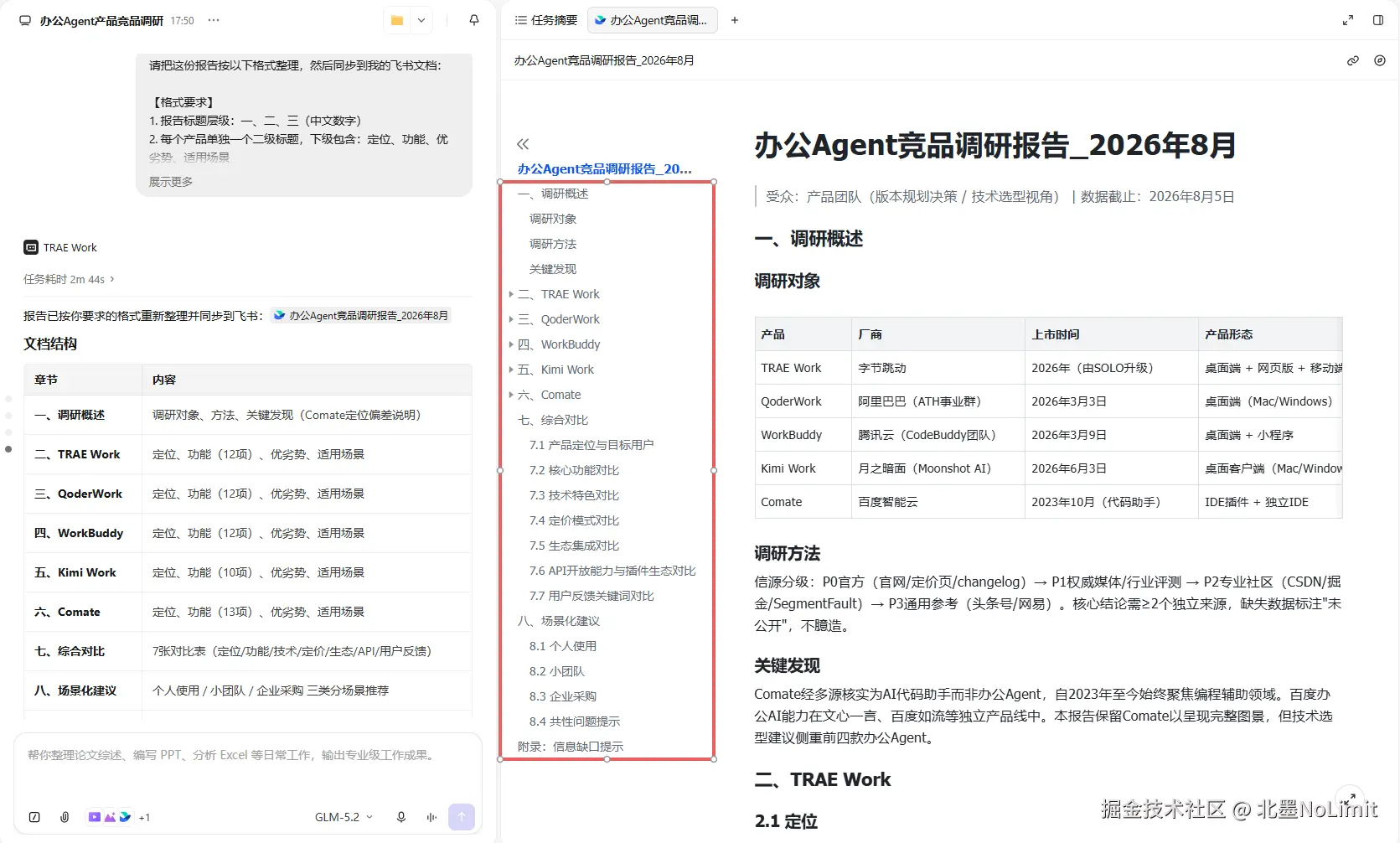Open 7.1 产品定位与目标用户 outline entry
Viewport: 1400px width, 843px height.
pos(592,445)
